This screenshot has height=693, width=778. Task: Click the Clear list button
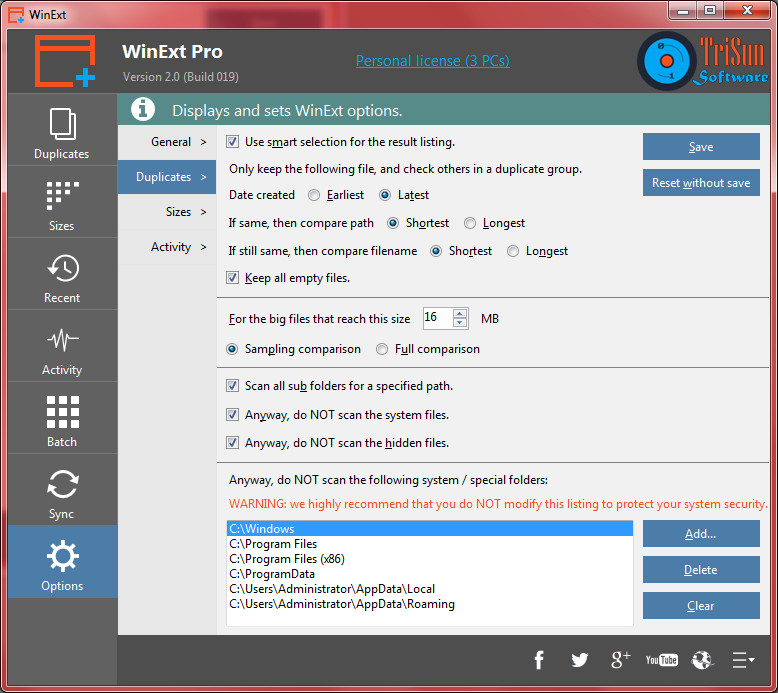[x=701, y=605]
